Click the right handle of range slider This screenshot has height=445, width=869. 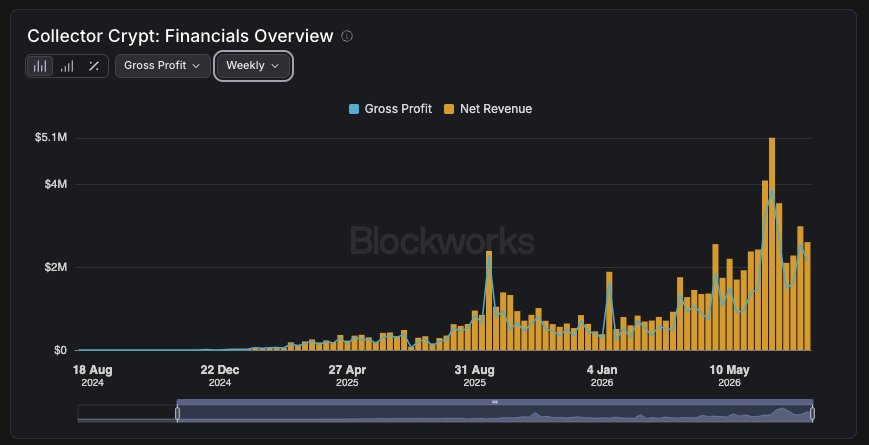(812, 413)
